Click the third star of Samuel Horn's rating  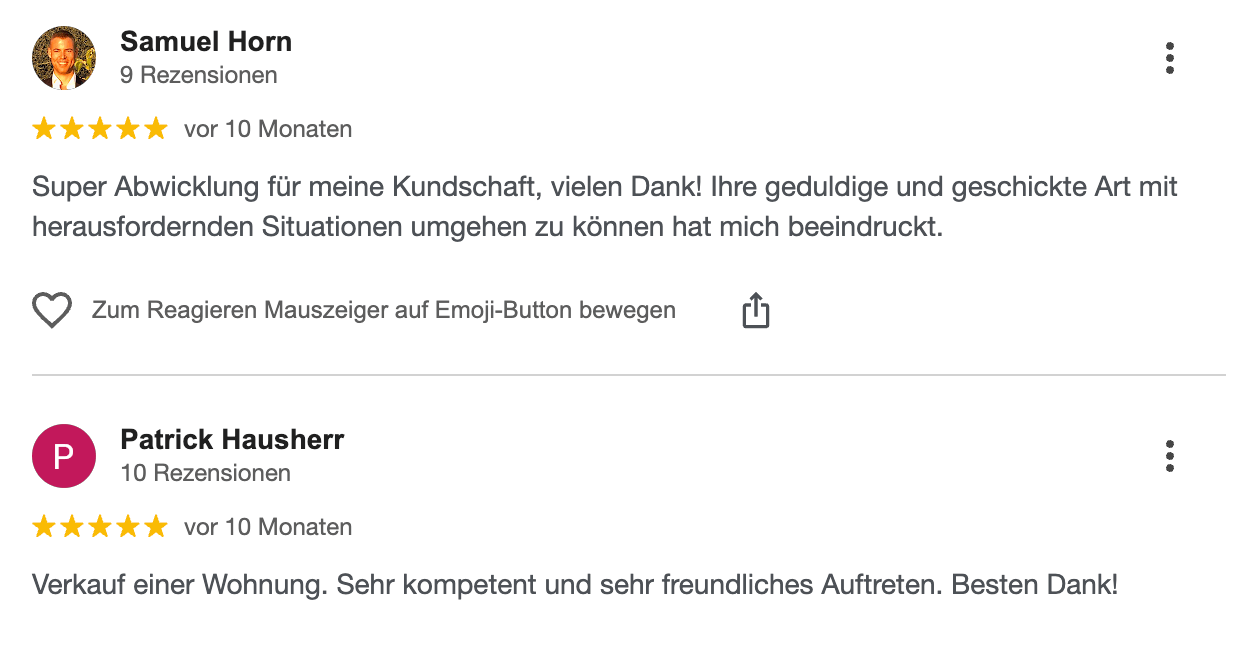[x=100, y=129]
